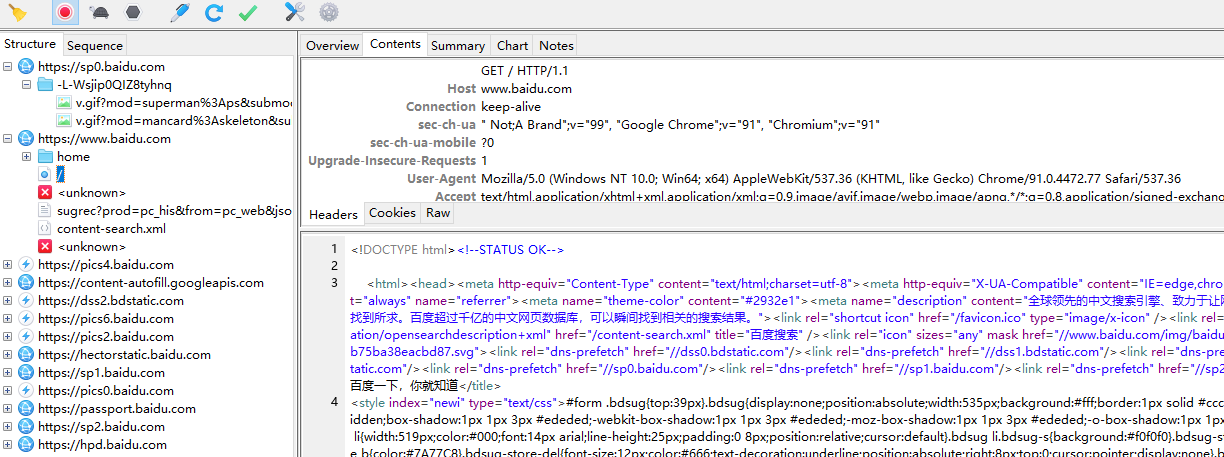The height and width of the screenshot is (457, 1224).
Task: Select the Contents tab
Action: coord(396,44)
